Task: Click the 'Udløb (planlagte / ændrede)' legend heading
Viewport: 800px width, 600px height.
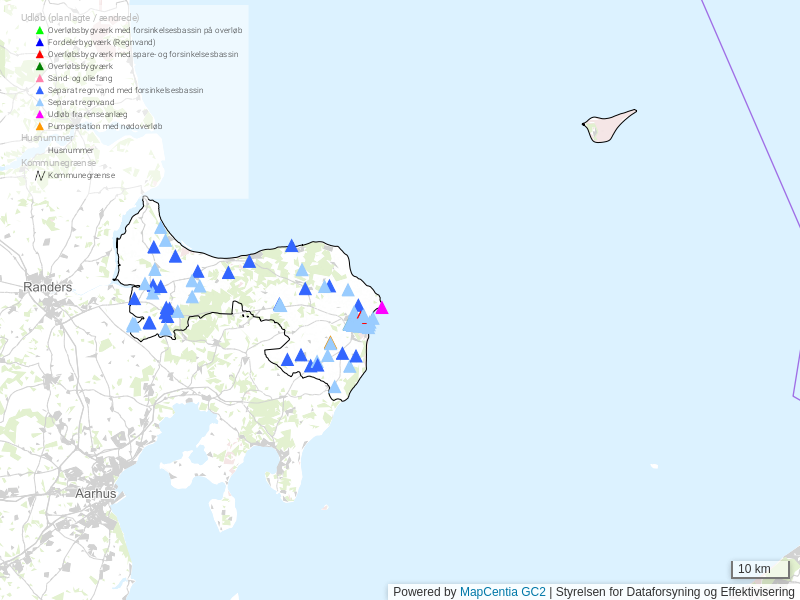Action: coord(80,18)
